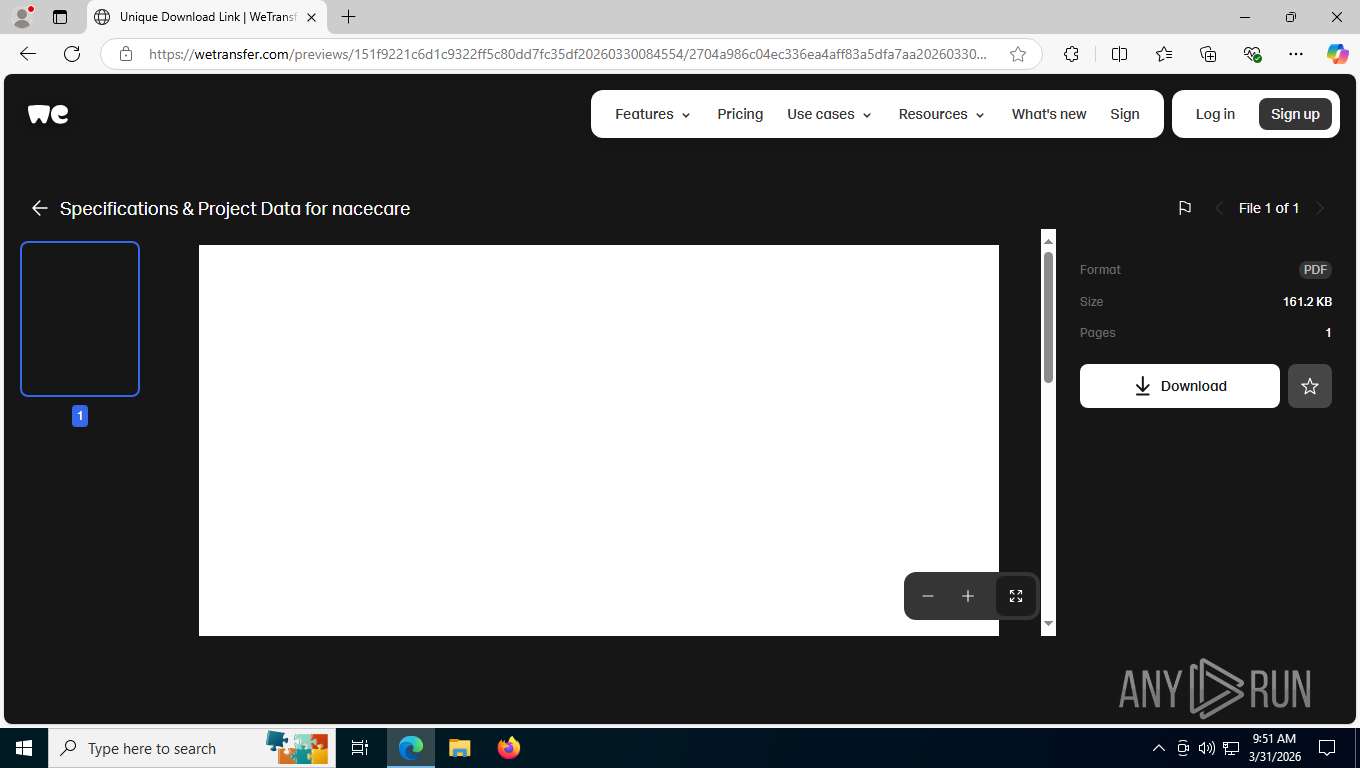Select the 'File 1 of 1' counter text
Image resolution: width=1360 pixels, height=768 pixels.
(x=1269, y=208)
